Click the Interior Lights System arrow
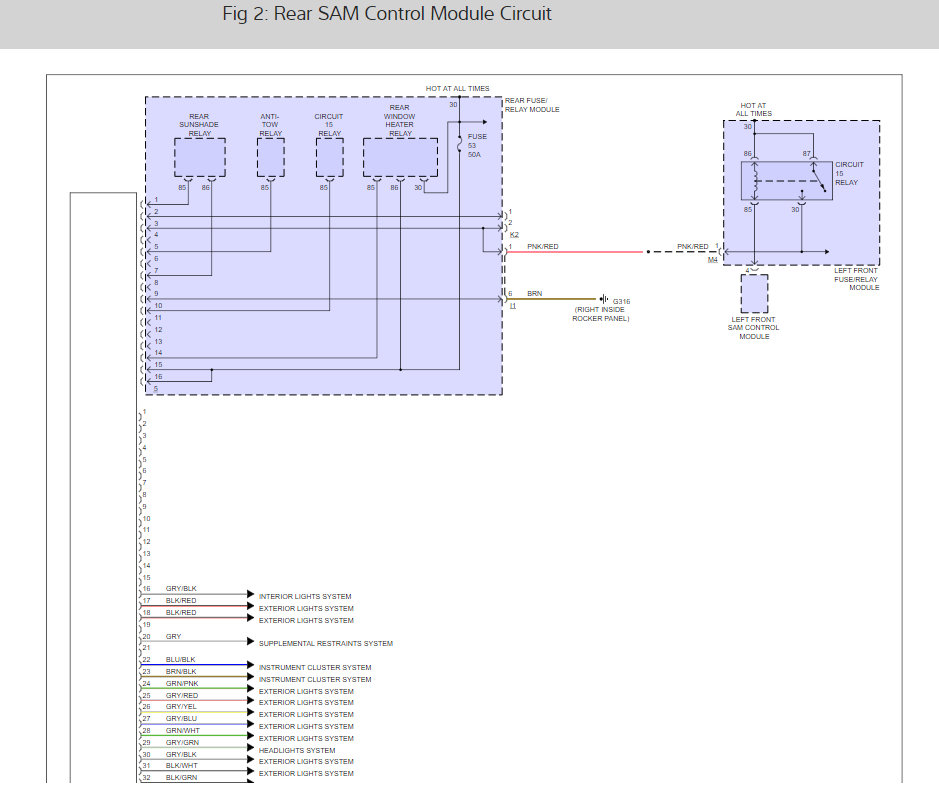 click(251, 594)
